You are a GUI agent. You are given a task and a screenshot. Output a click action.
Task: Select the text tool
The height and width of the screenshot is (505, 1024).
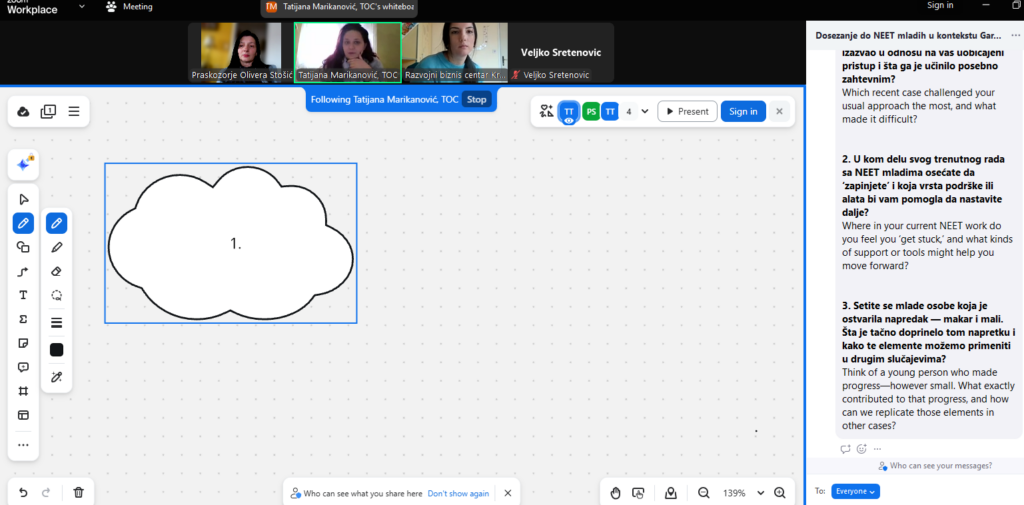pos(23,295)
